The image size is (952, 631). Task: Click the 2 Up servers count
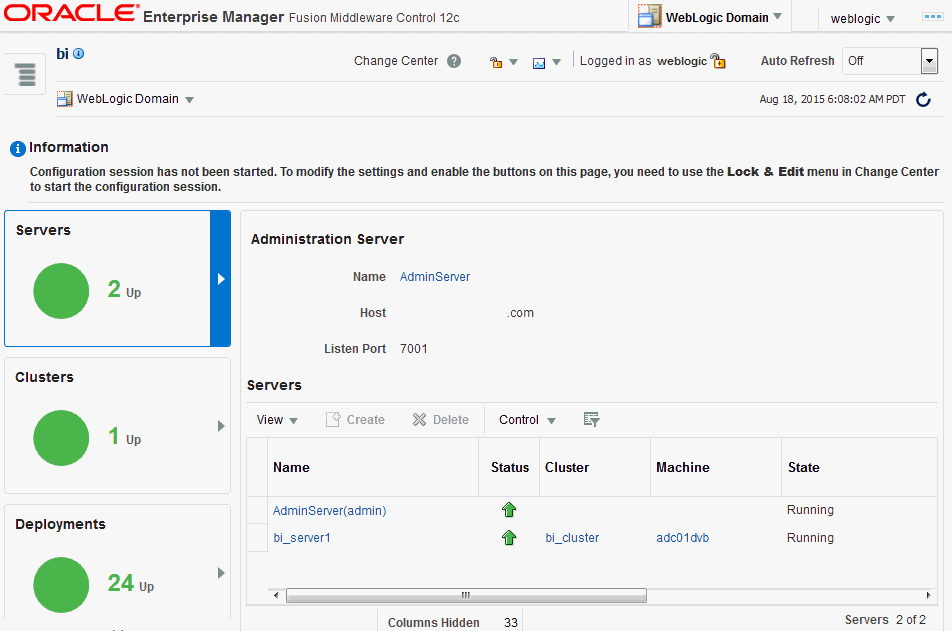click(x=124, y=290)
